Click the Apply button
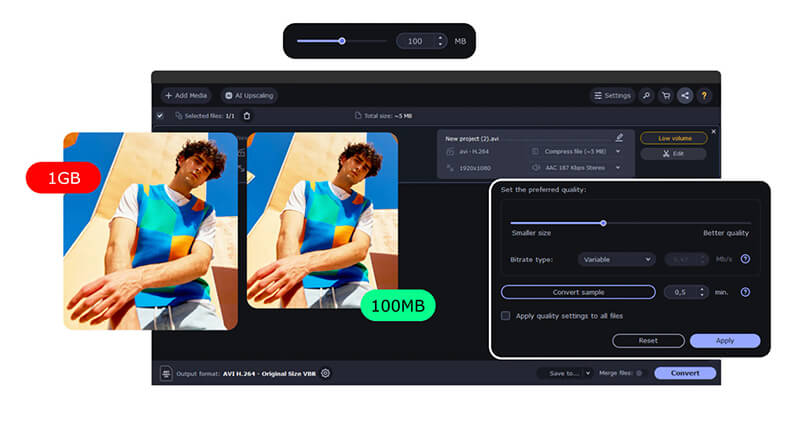 (x=725, y=340)
